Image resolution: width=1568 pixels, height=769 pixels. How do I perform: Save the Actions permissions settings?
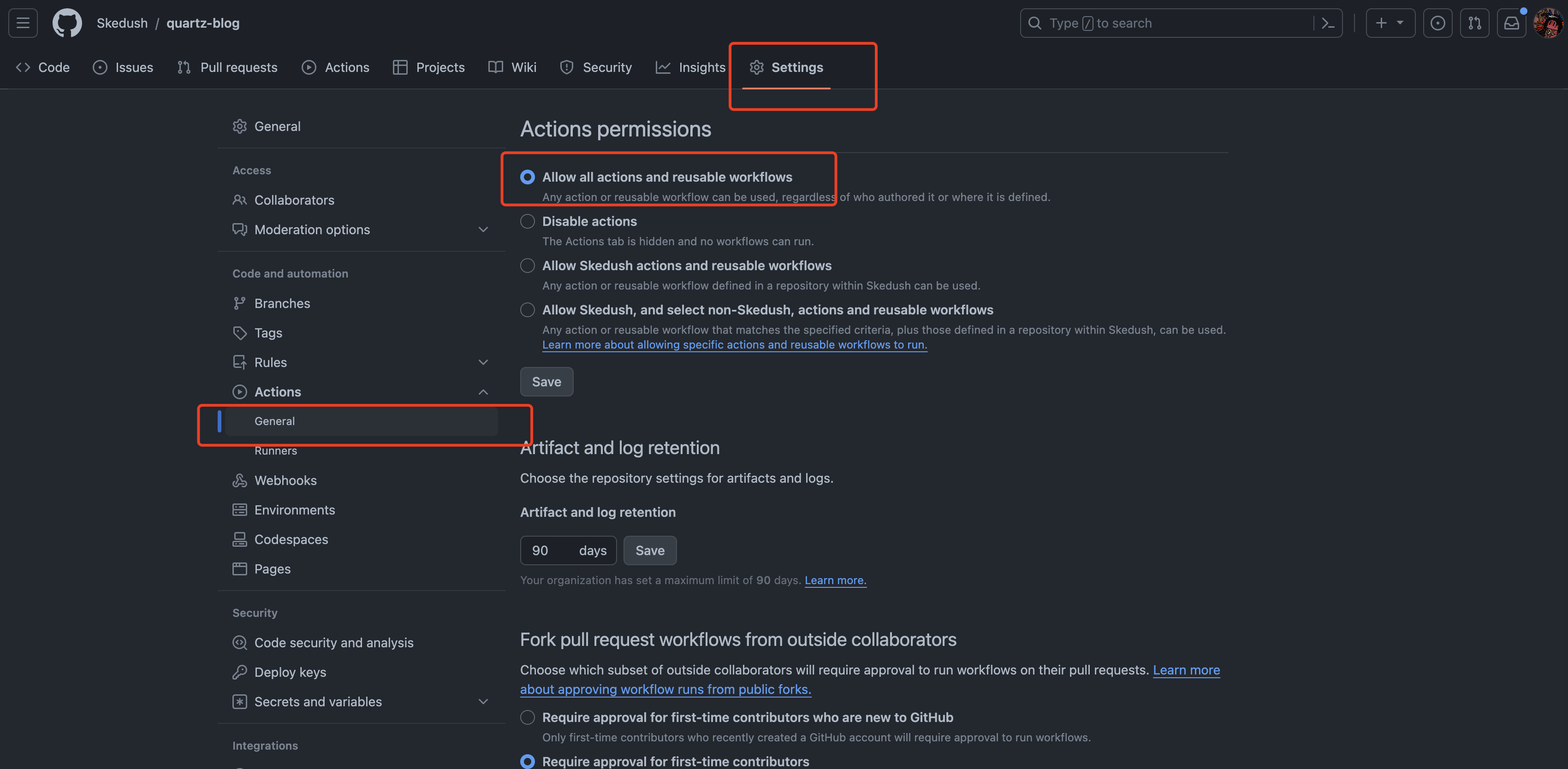tap(546, 382)
